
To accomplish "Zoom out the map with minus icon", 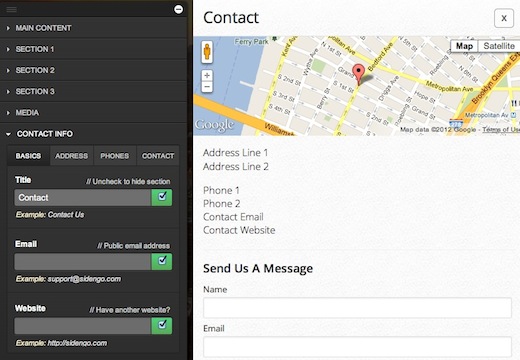I will [x=207, y=87].
